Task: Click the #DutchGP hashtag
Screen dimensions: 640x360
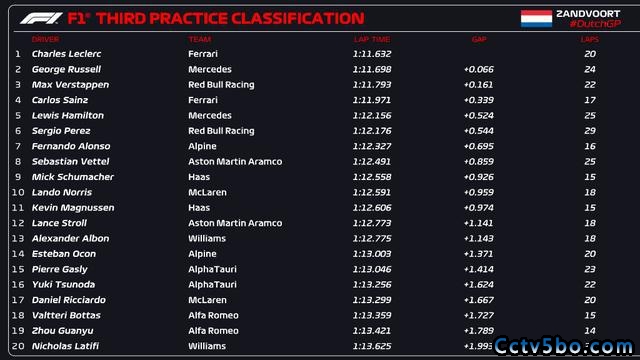Action: point(595,24)
